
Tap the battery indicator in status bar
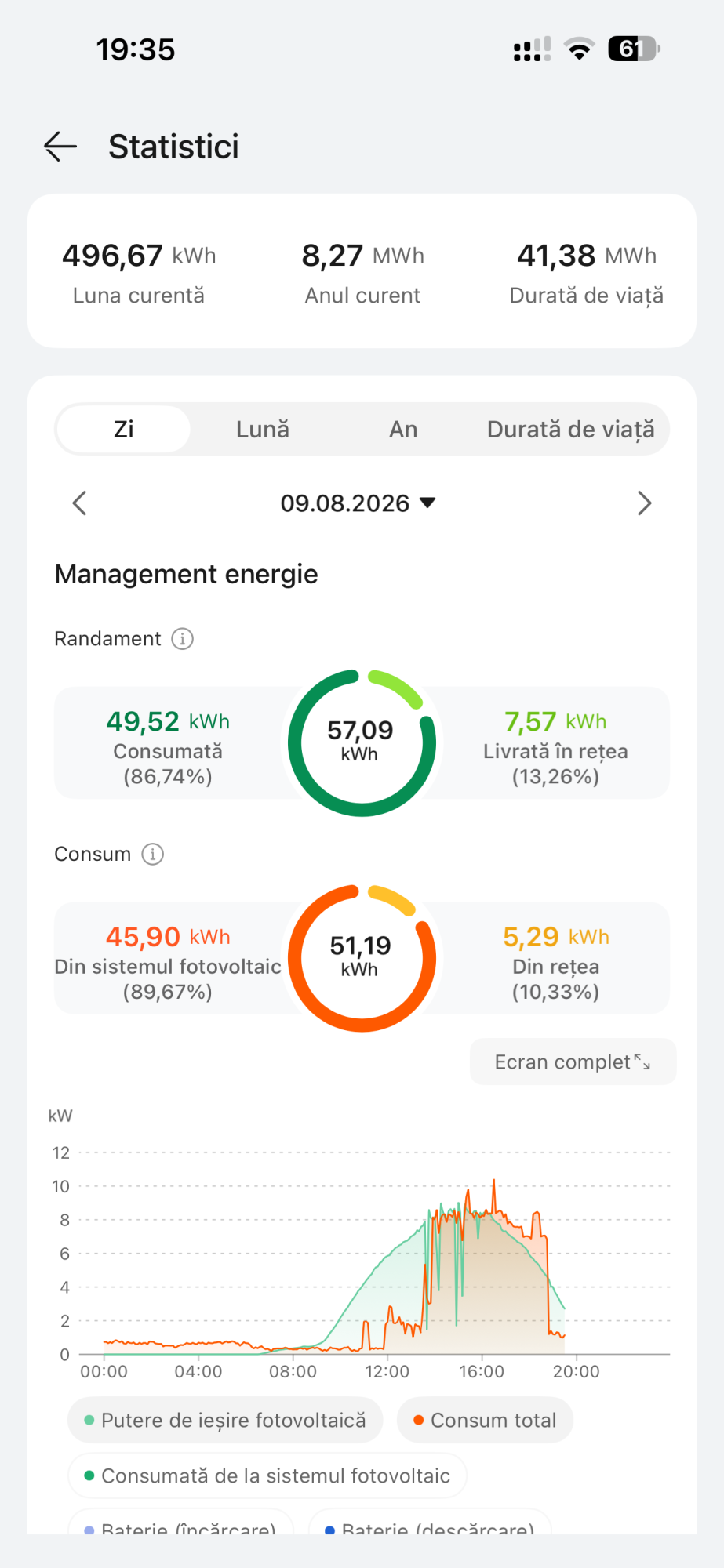pos(634,49)
